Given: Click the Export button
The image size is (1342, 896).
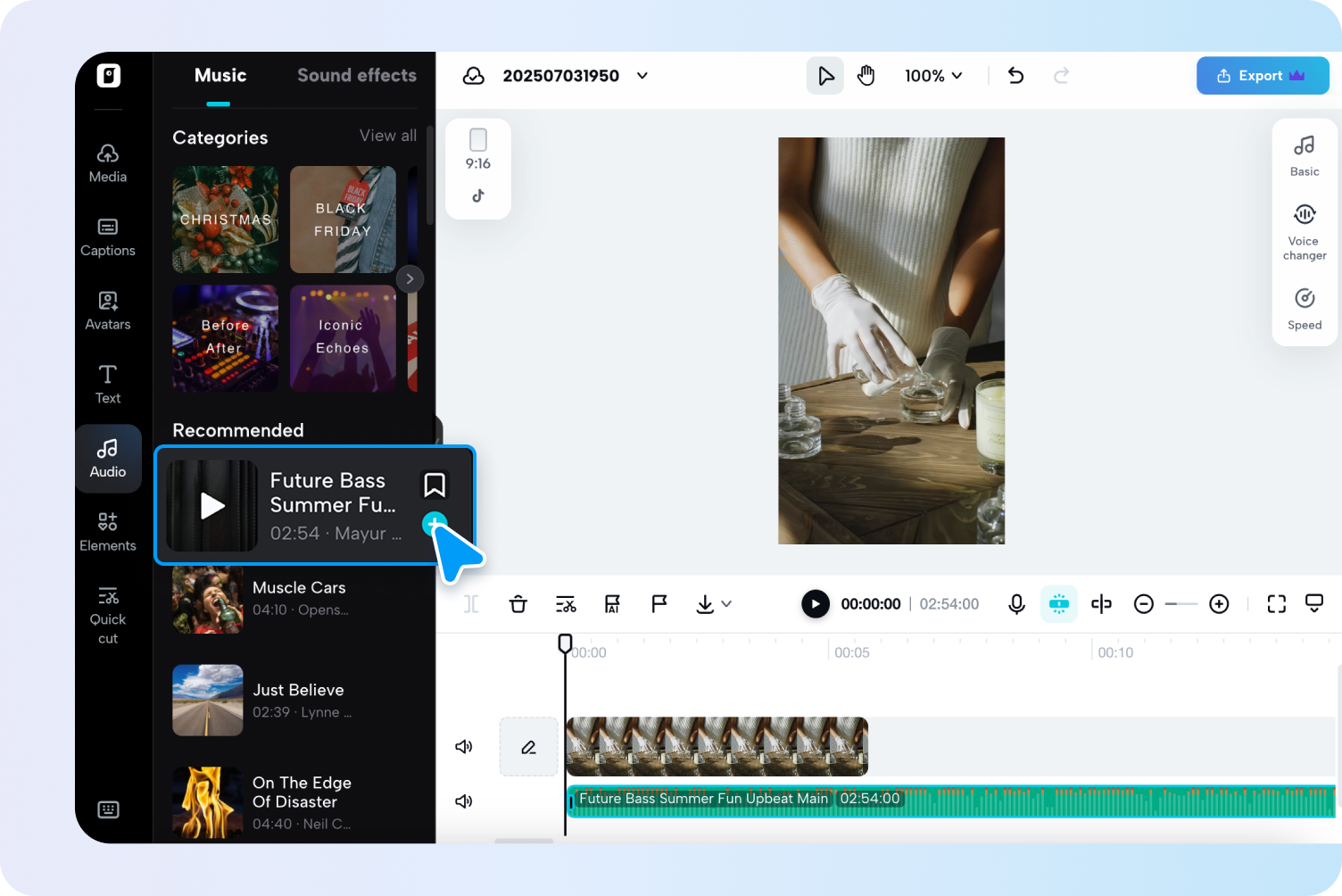Looking at the screenshot, I should tap(1262, 75).
